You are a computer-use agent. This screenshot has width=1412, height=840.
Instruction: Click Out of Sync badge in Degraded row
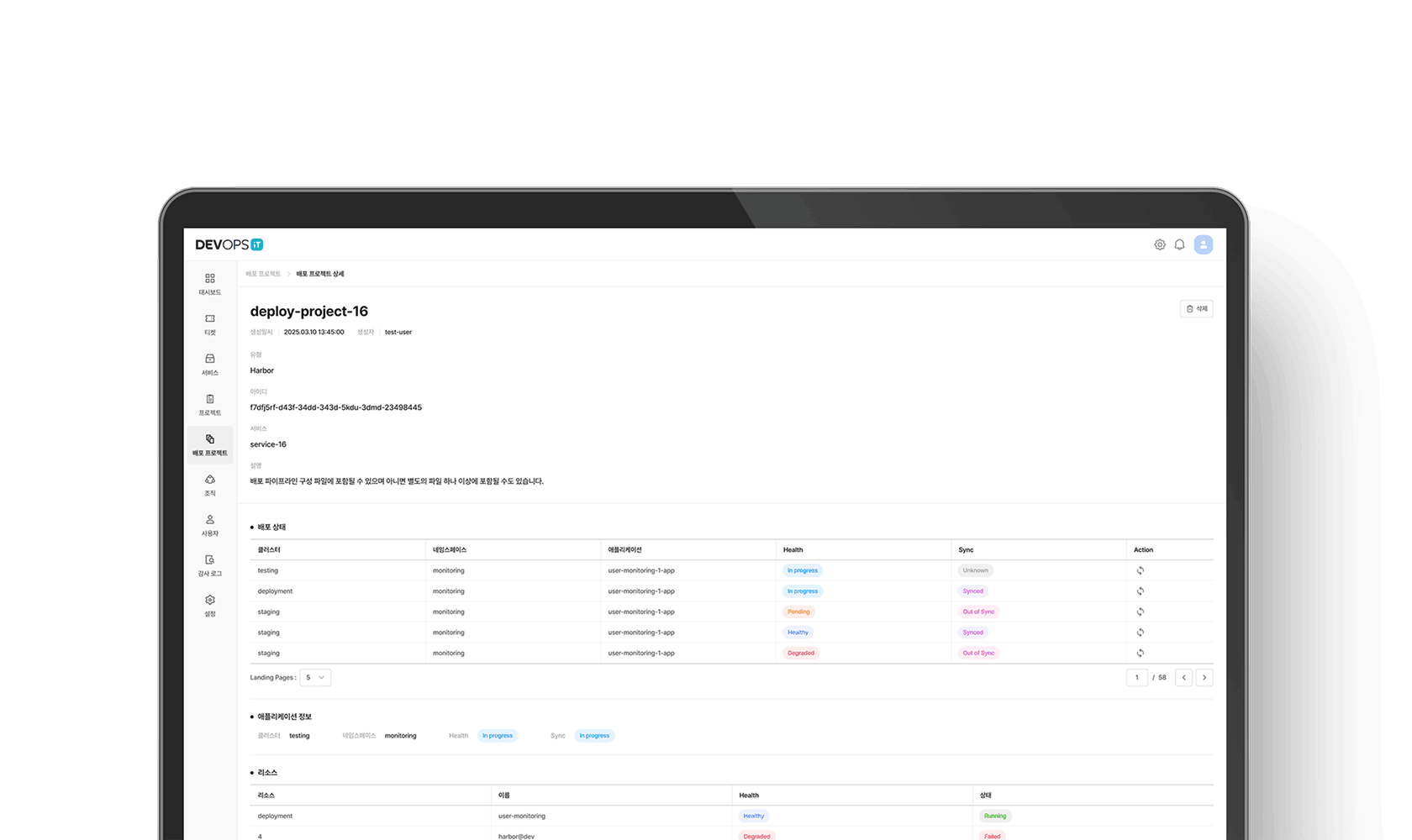978,653
